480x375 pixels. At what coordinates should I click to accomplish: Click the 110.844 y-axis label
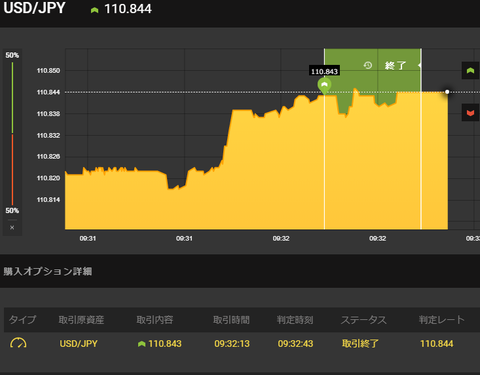click(48, 92)
